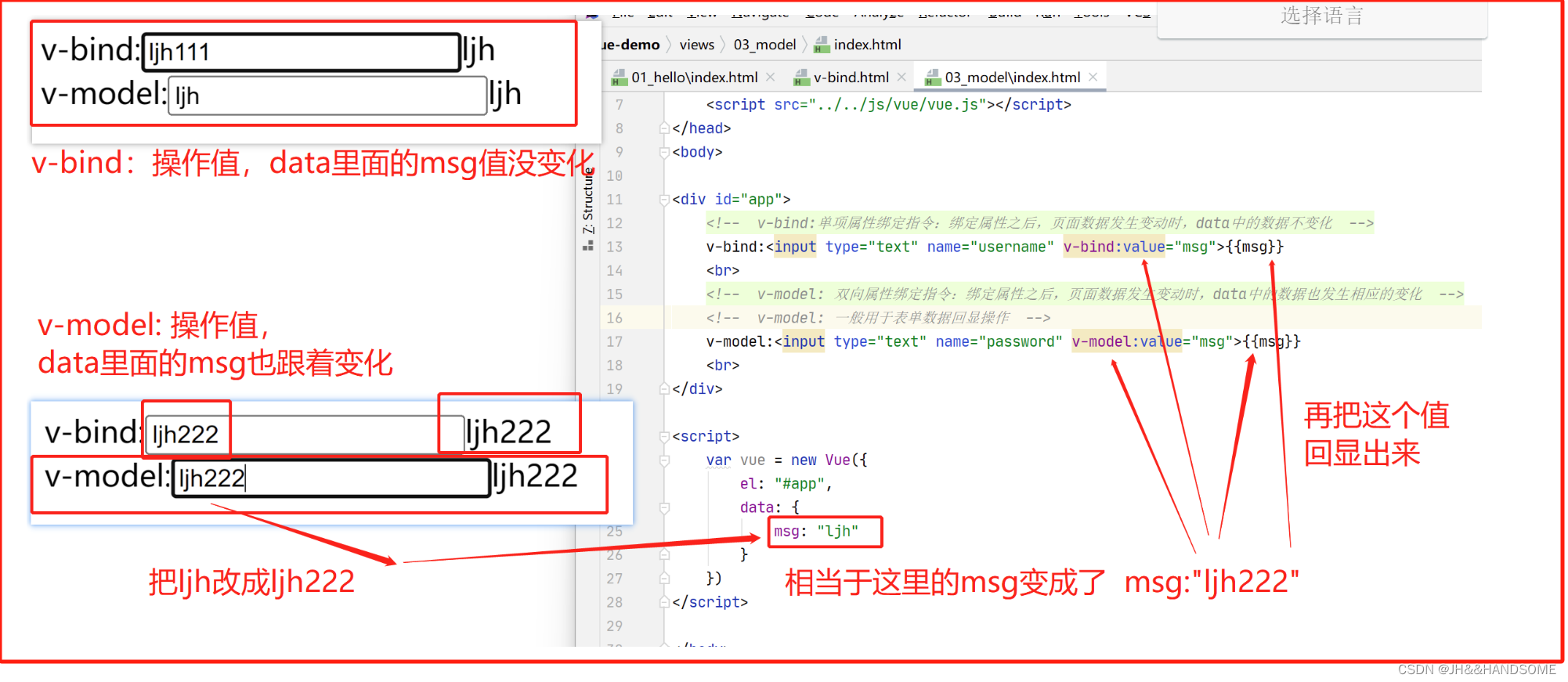Collapse the <script> block fold marker
1568x682 pixels.
(x=664, y=437)
